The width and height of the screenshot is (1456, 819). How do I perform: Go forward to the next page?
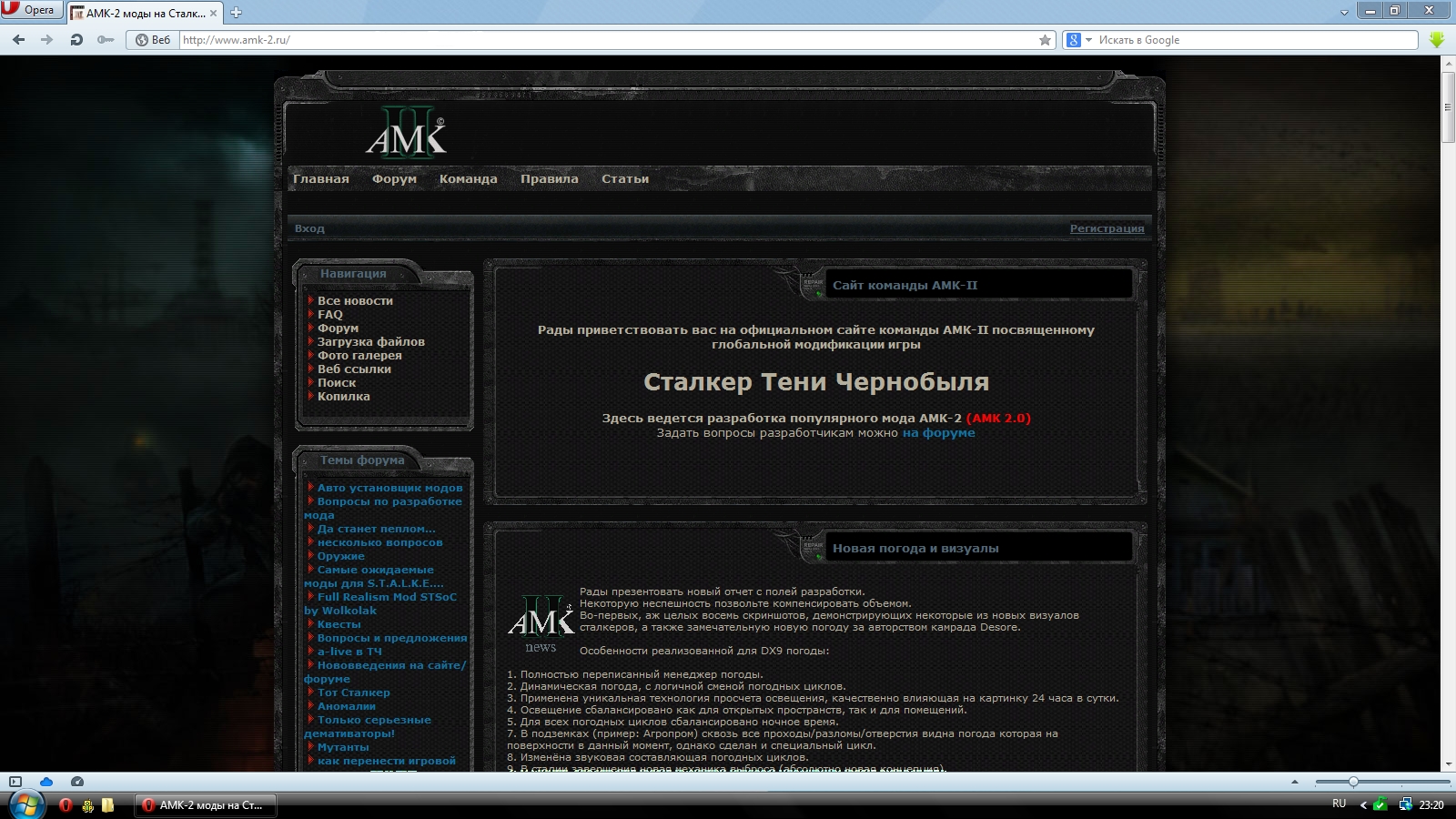(x=47, y=40)
